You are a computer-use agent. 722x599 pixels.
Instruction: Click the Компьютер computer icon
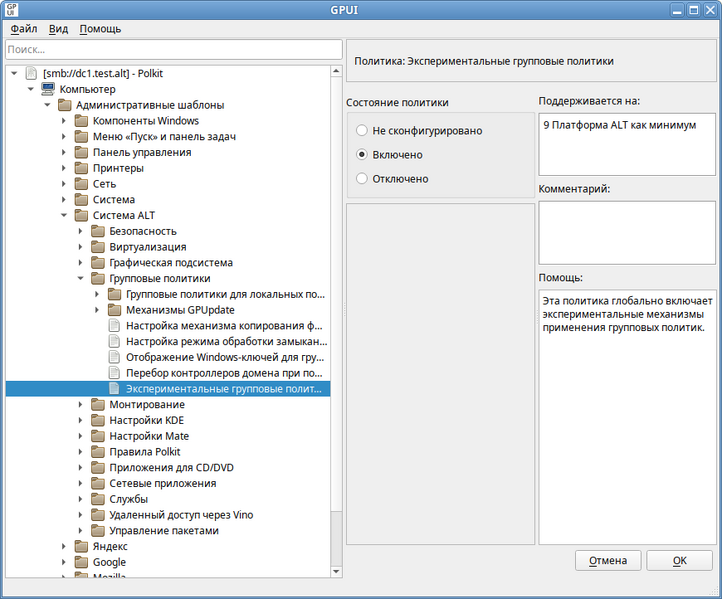[x=48, y=89]
